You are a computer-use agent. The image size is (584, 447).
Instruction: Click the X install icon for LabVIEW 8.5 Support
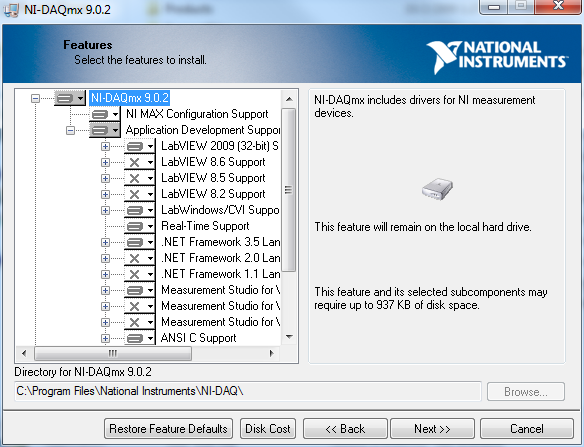point(135,178)
